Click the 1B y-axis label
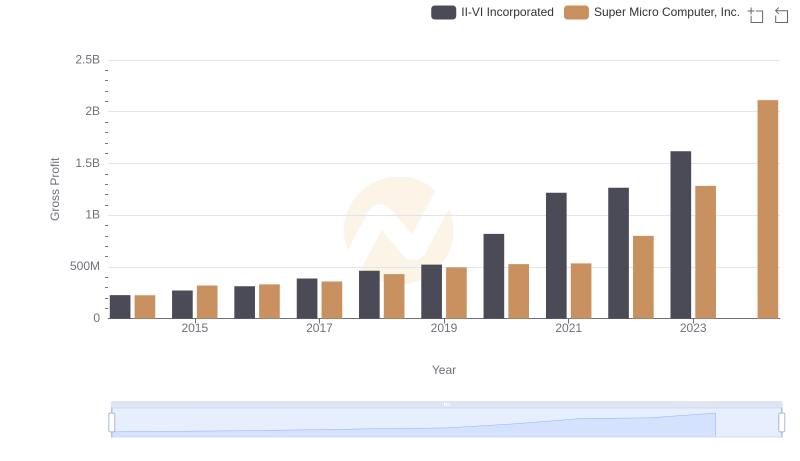800x461 pixels. 93,215
